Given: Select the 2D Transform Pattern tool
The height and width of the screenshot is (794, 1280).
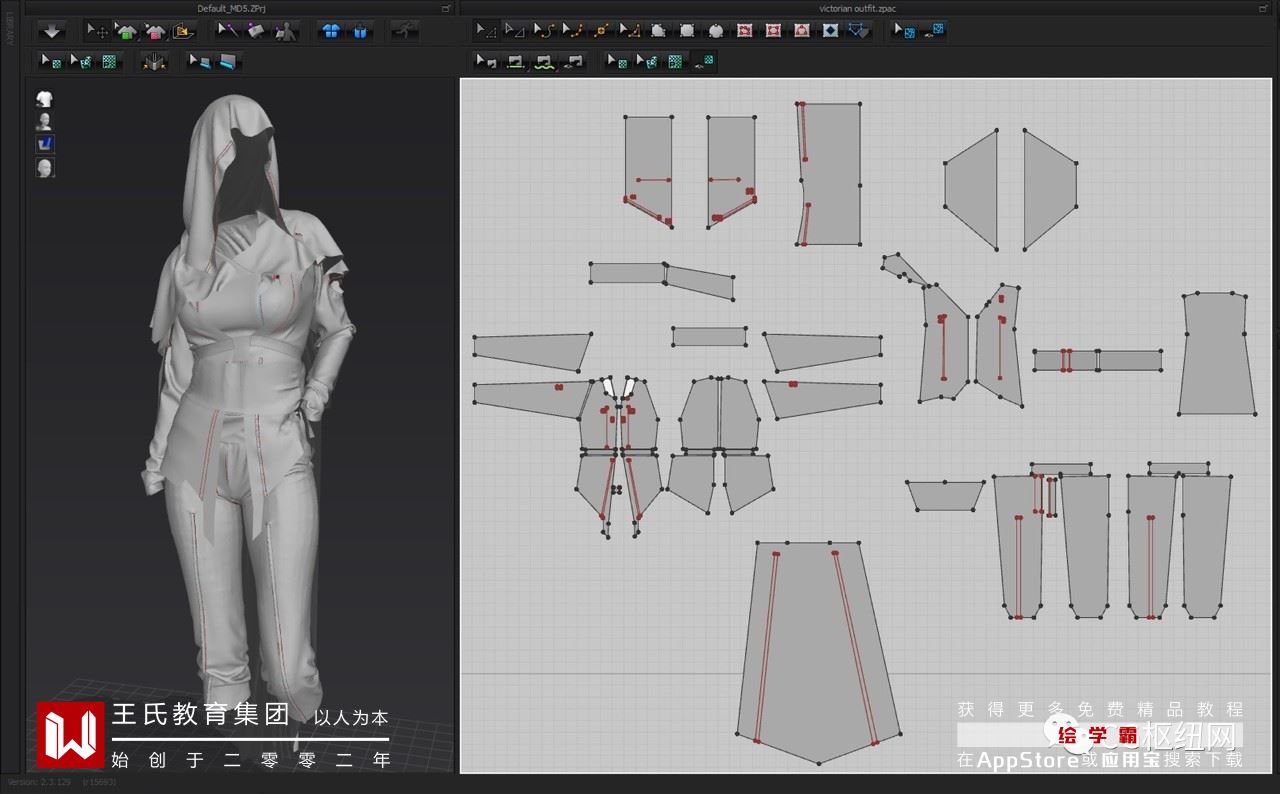Looking at the screenshot, I should click(x=486, y=31).
